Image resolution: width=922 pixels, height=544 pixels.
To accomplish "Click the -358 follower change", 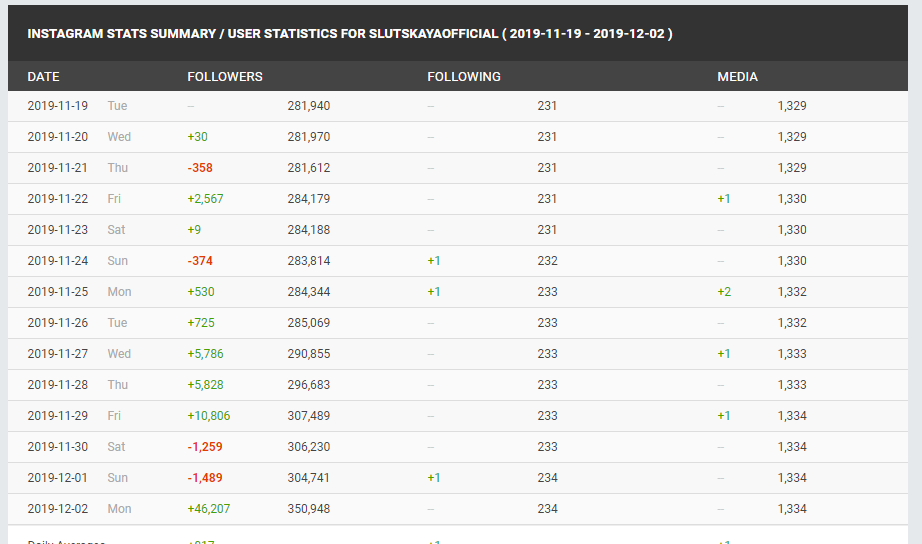I will point(200,168).
